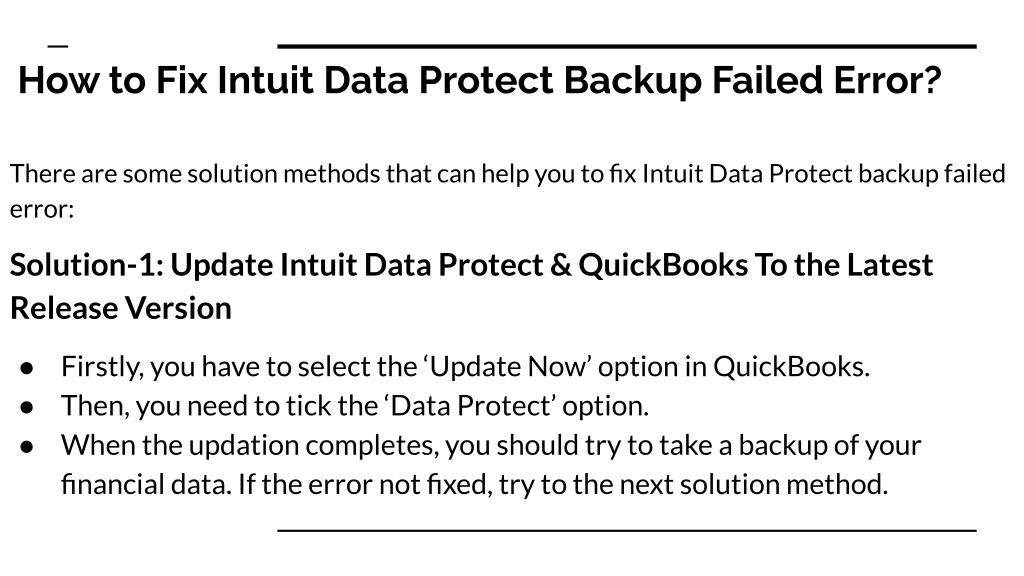Click the third bullet point marker

[x=27, y=447]
